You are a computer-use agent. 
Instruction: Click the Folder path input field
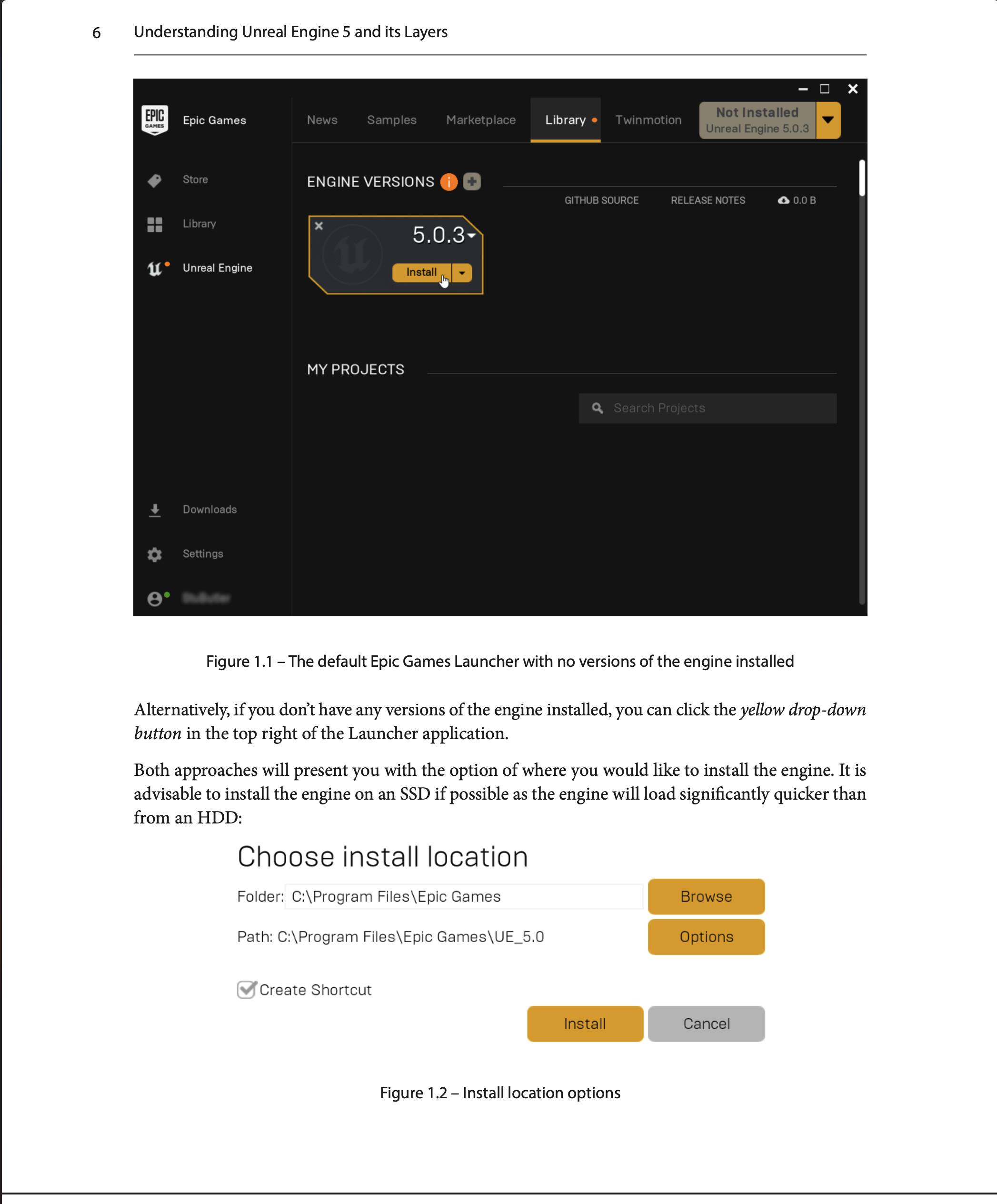point(464,896)
